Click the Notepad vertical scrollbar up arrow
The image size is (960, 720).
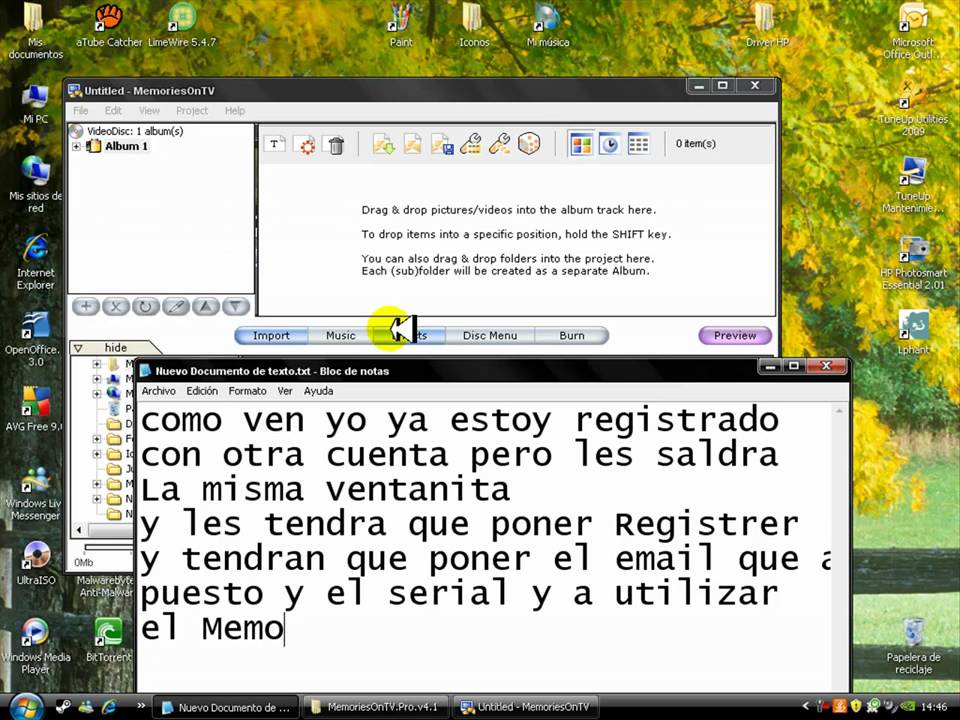839,411
